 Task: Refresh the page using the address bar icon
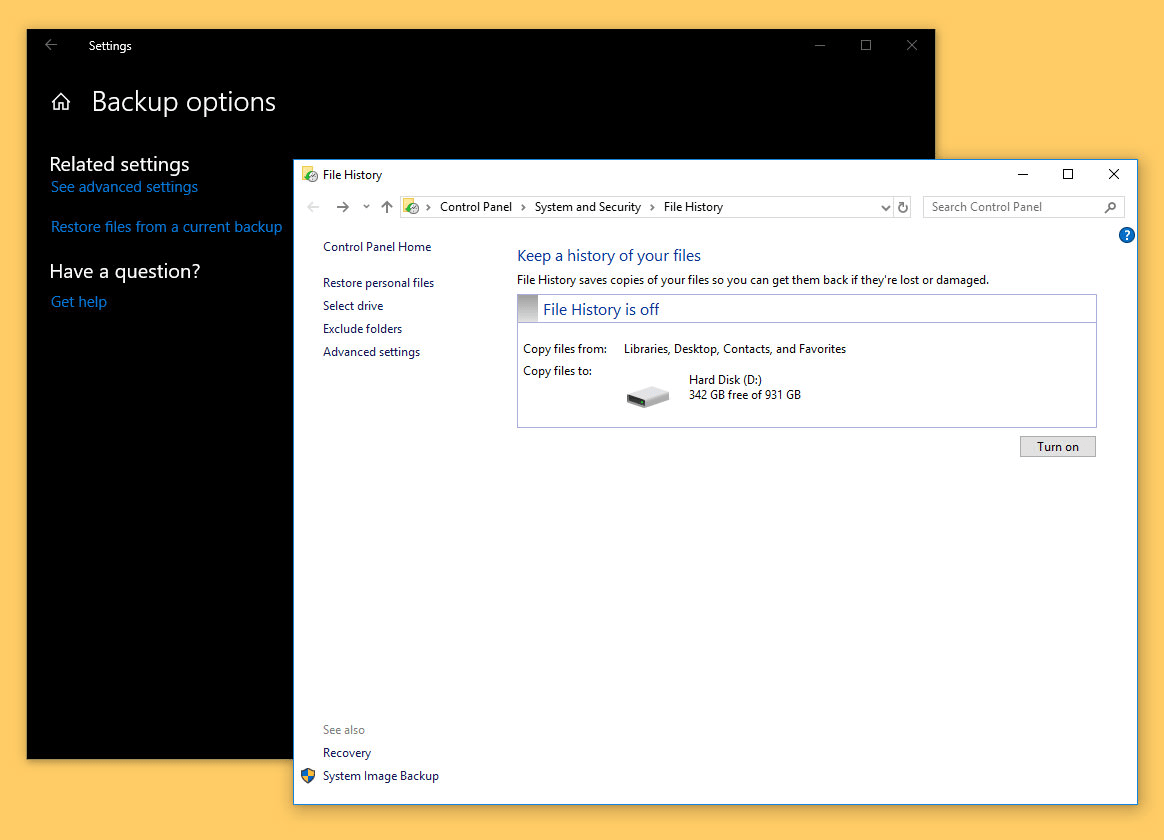pyautogui.click(x=903, y=206)
